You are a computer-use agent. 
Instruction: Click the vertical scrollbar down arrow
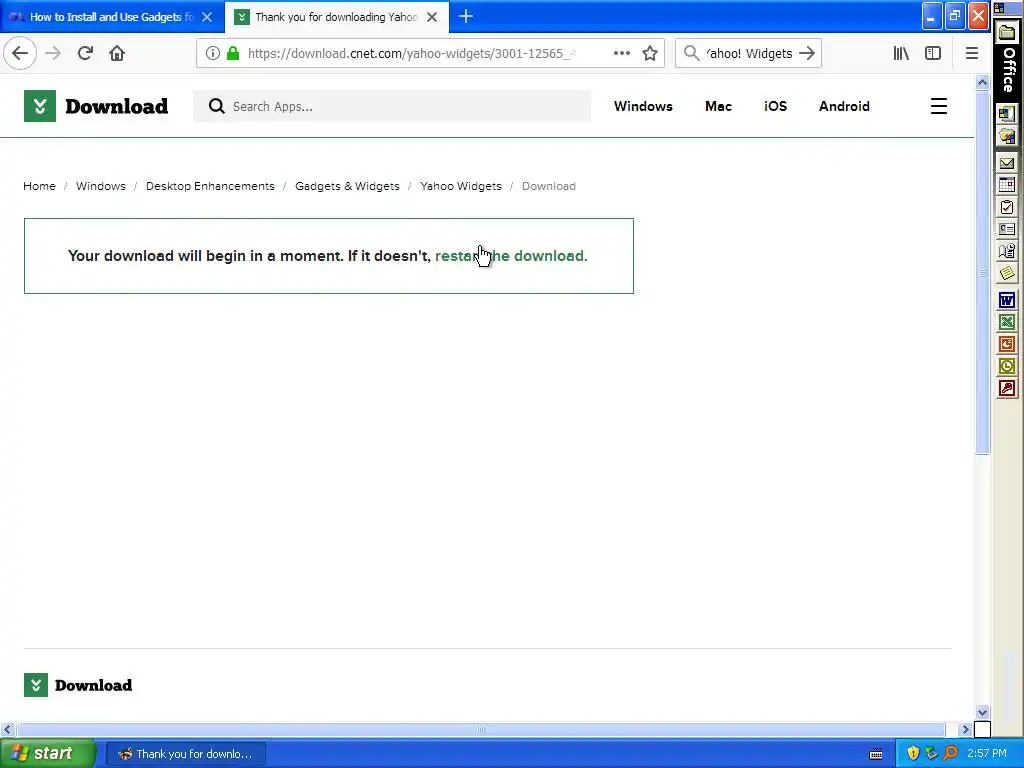click(982, 712)
